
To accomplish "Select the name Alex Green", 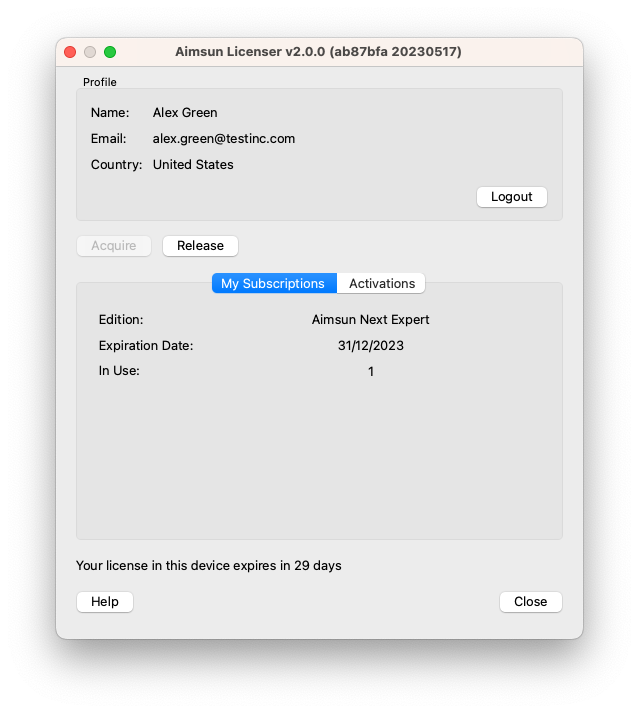I will 185,112.
